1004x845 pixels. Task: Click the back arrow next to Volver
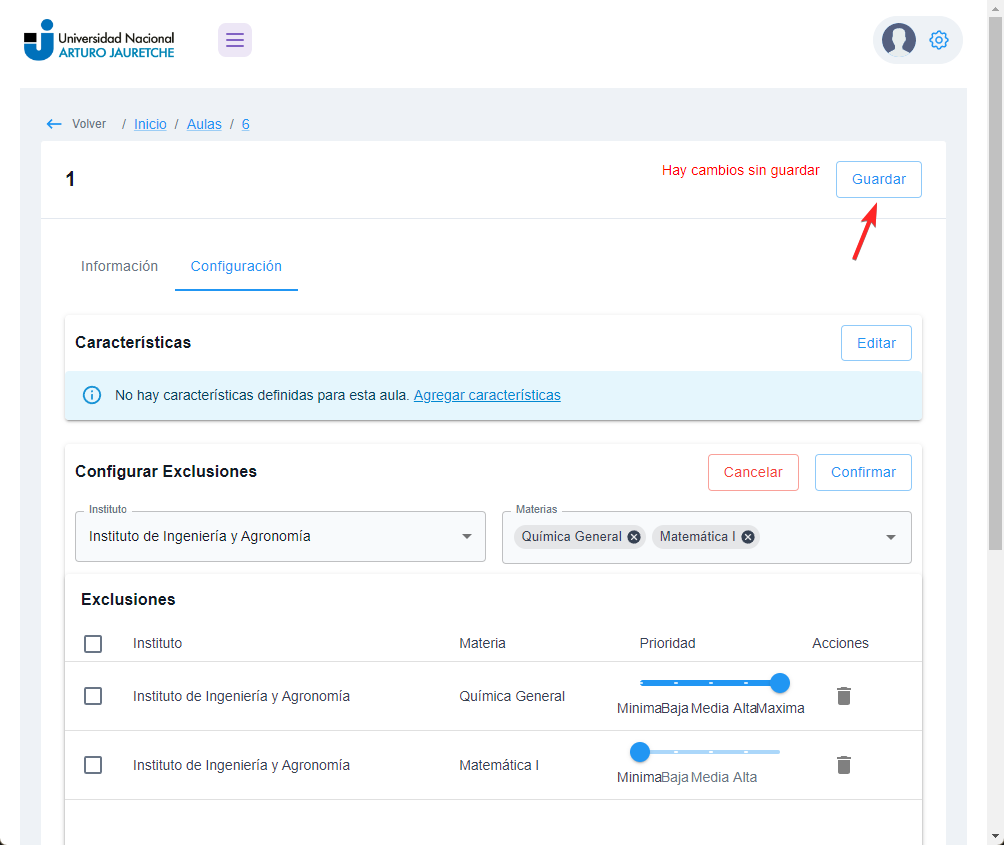pyautogui.click(x=54, y=124)
